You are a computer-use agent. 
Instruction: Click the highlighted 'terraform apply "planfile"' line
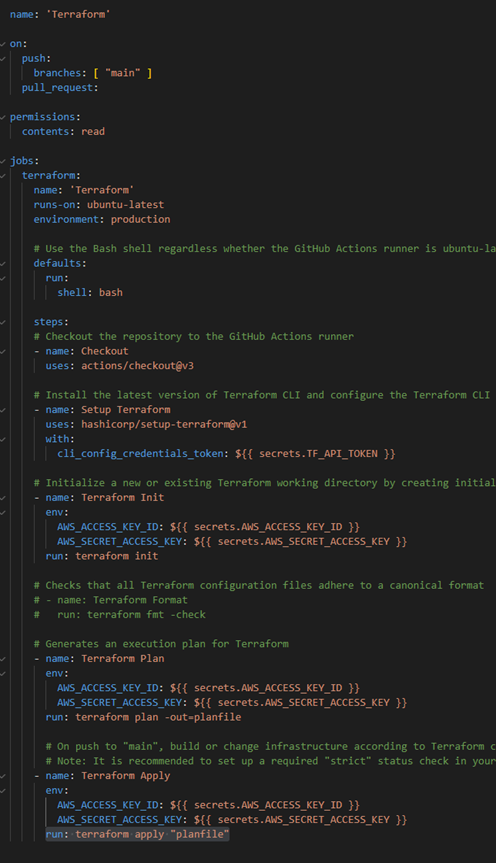[137, 834]
